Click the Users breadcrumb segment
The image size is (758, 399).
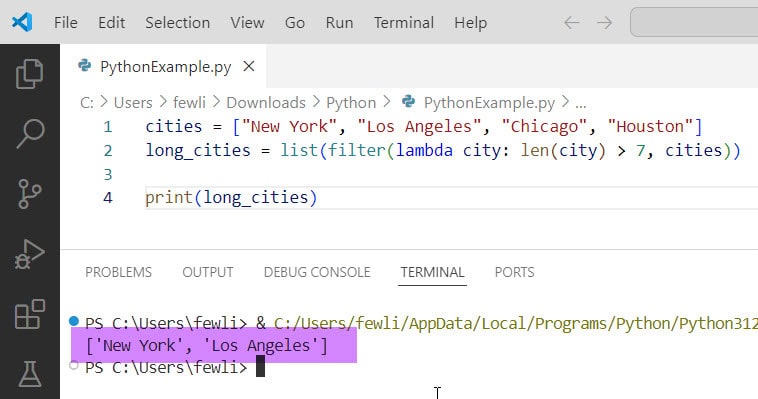(133, 103)
